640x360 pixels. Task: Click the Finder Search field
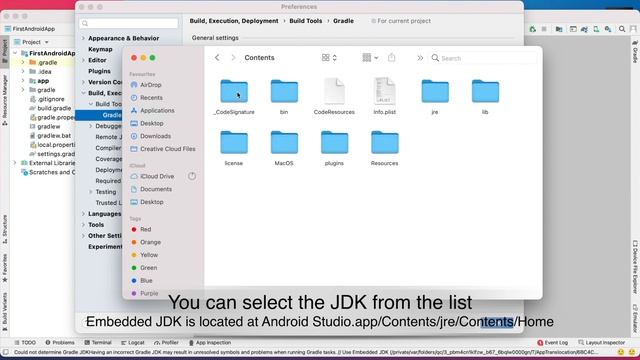(484, 58)
